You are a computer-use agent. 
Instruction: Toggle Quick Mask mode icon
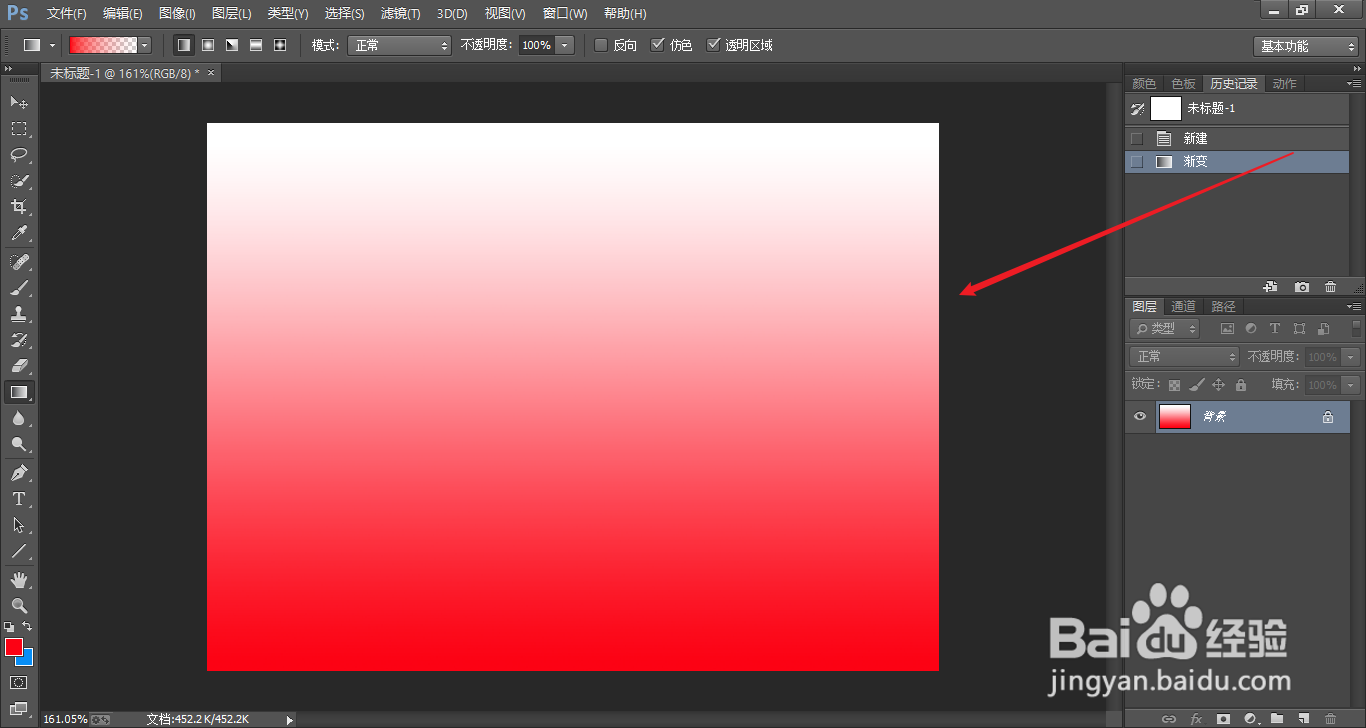(x=19, y=682)
